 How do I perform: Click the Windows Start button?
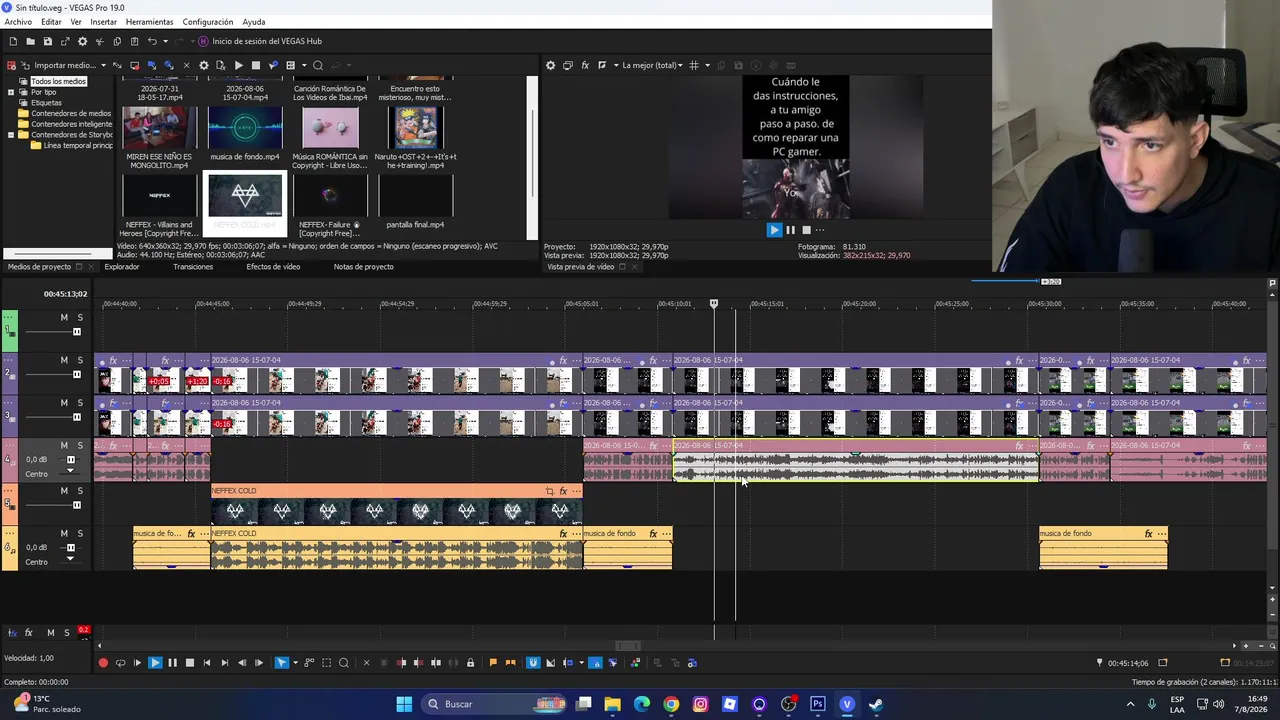[404, 704]
